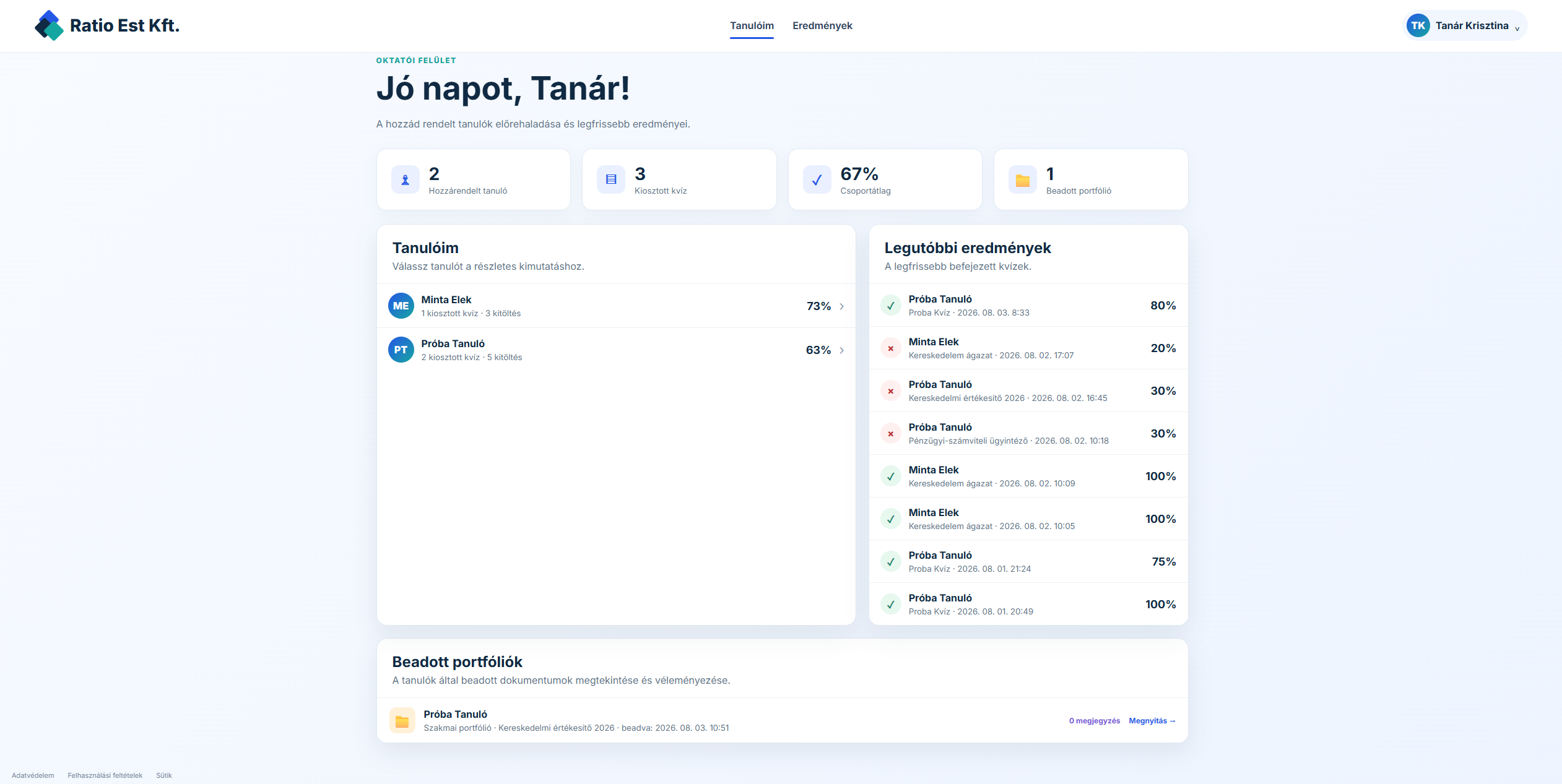Click the TK user avatar
Screen dimensions: 1562x784
coord(1418,25)
